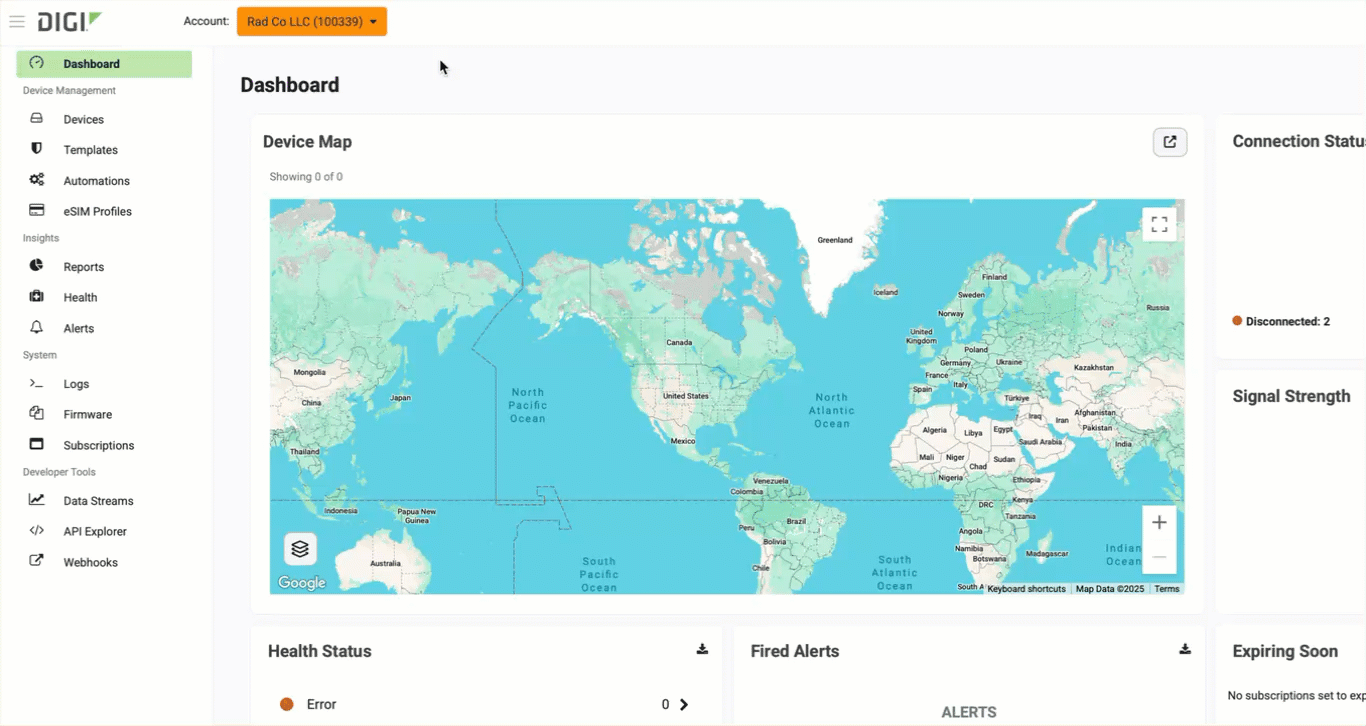1366x726 pixels.
Task: Open the Webhooks page
Action: click(x=90, y=562)
